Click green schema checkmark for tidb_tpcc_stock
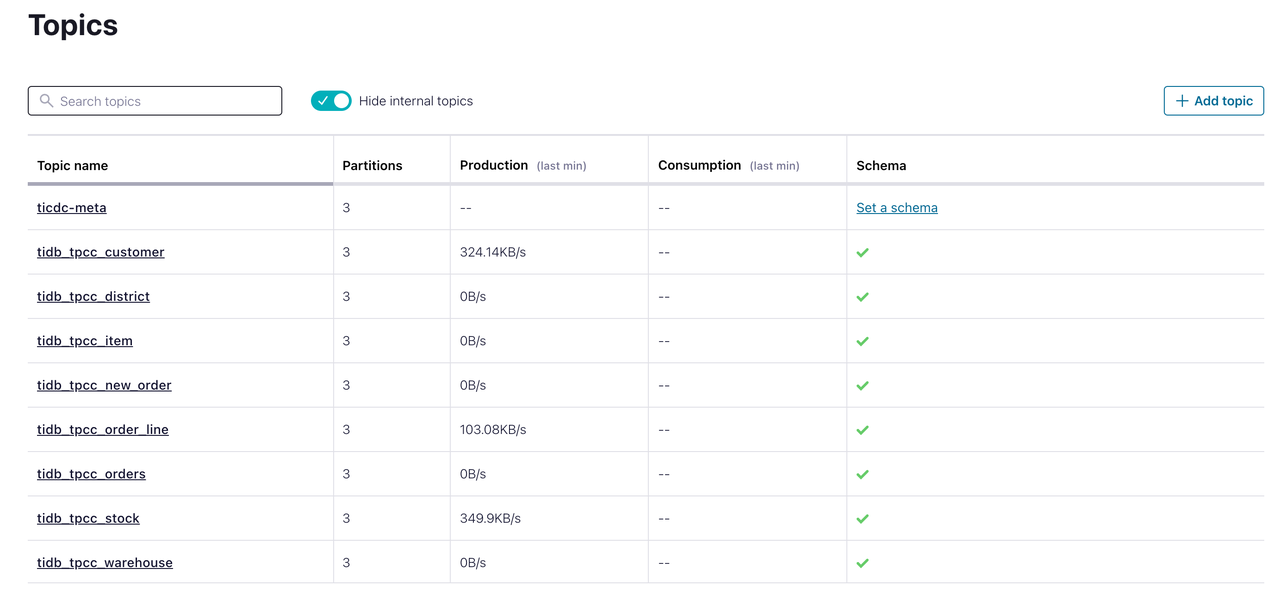The height and width of the screenshot is (599, 1280). [862, 519]
